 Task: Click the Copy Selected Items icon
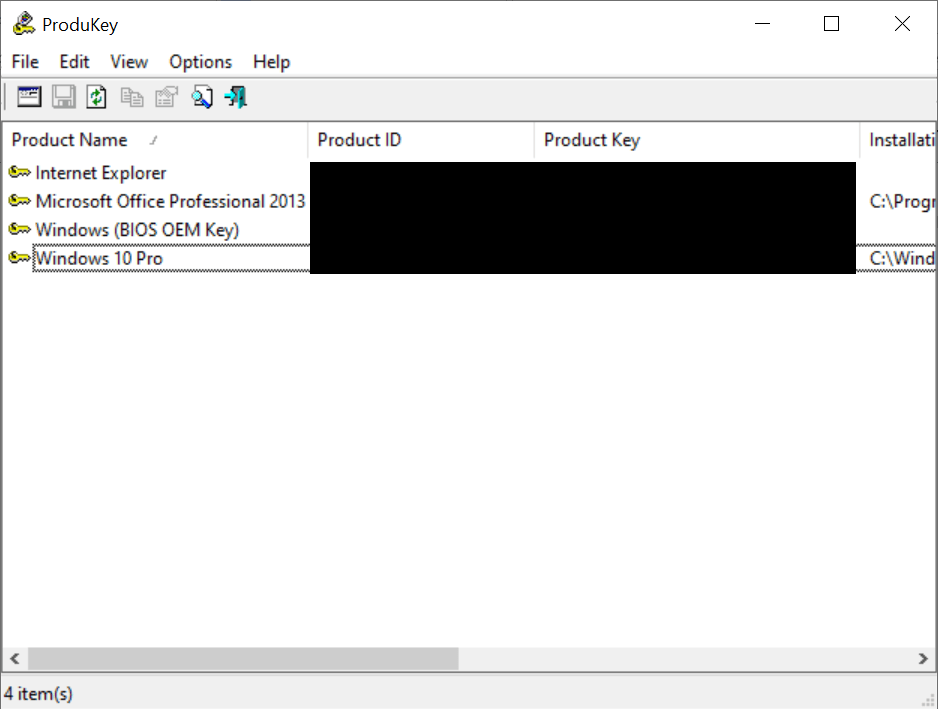[x=132, y=97]
